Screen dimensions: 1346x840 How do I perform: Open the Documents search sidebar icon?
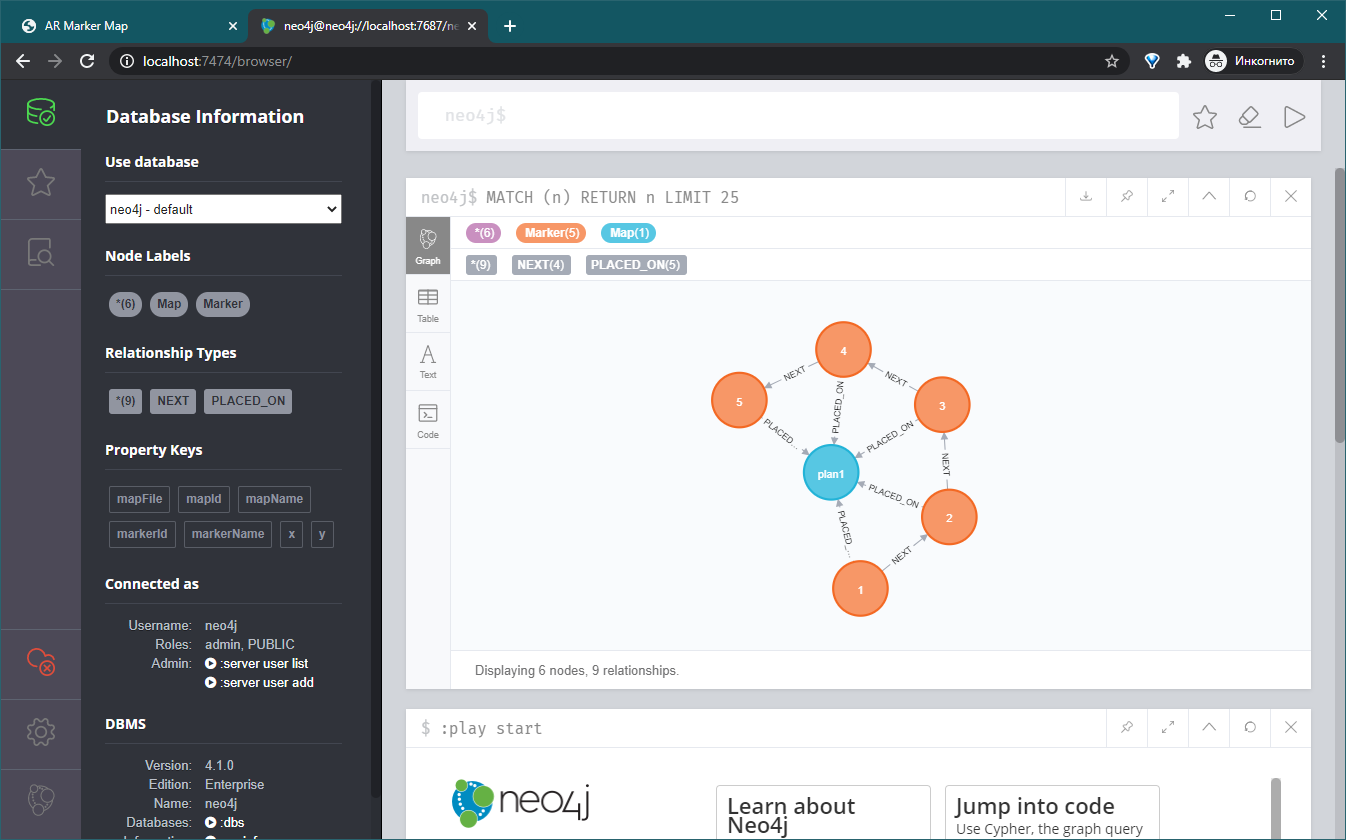pyautogui.click(x=40, y=254)
